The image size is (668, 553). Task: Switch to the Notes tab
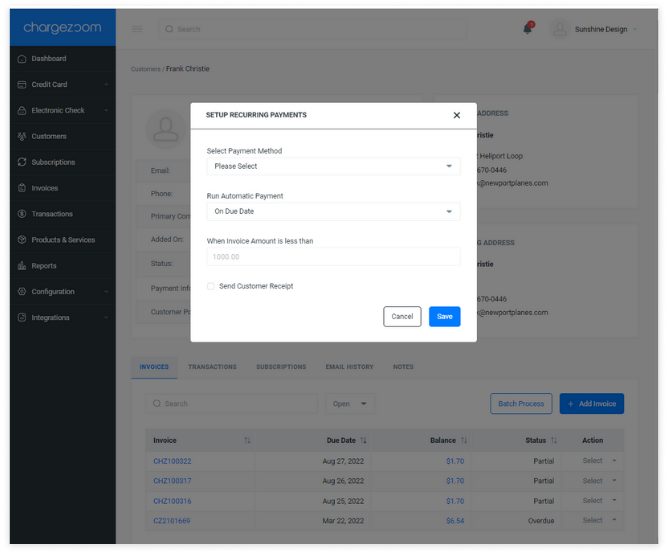tap(403, 367)
